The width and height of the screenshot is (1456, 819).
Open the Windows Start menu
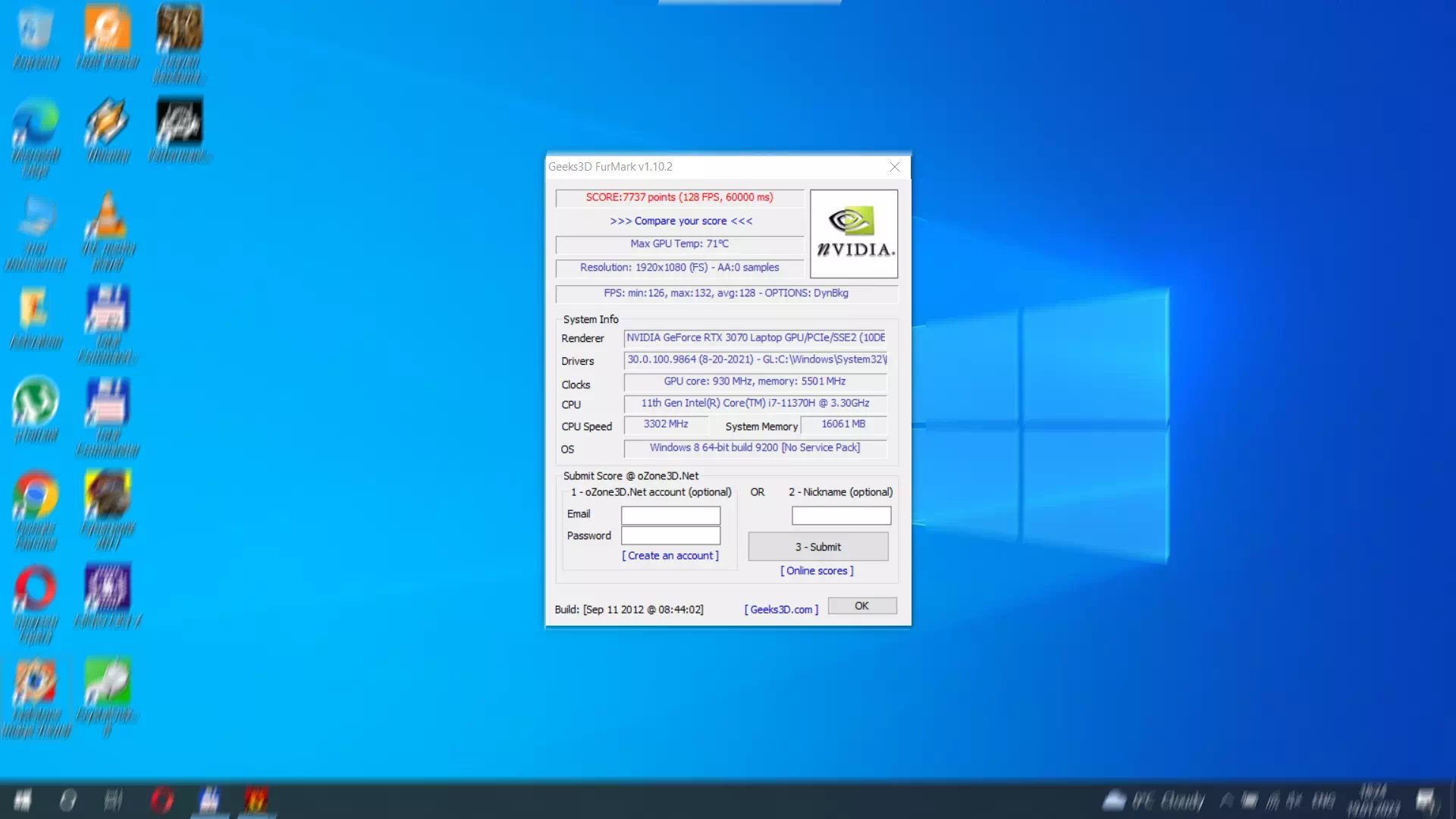coord(23,800)
